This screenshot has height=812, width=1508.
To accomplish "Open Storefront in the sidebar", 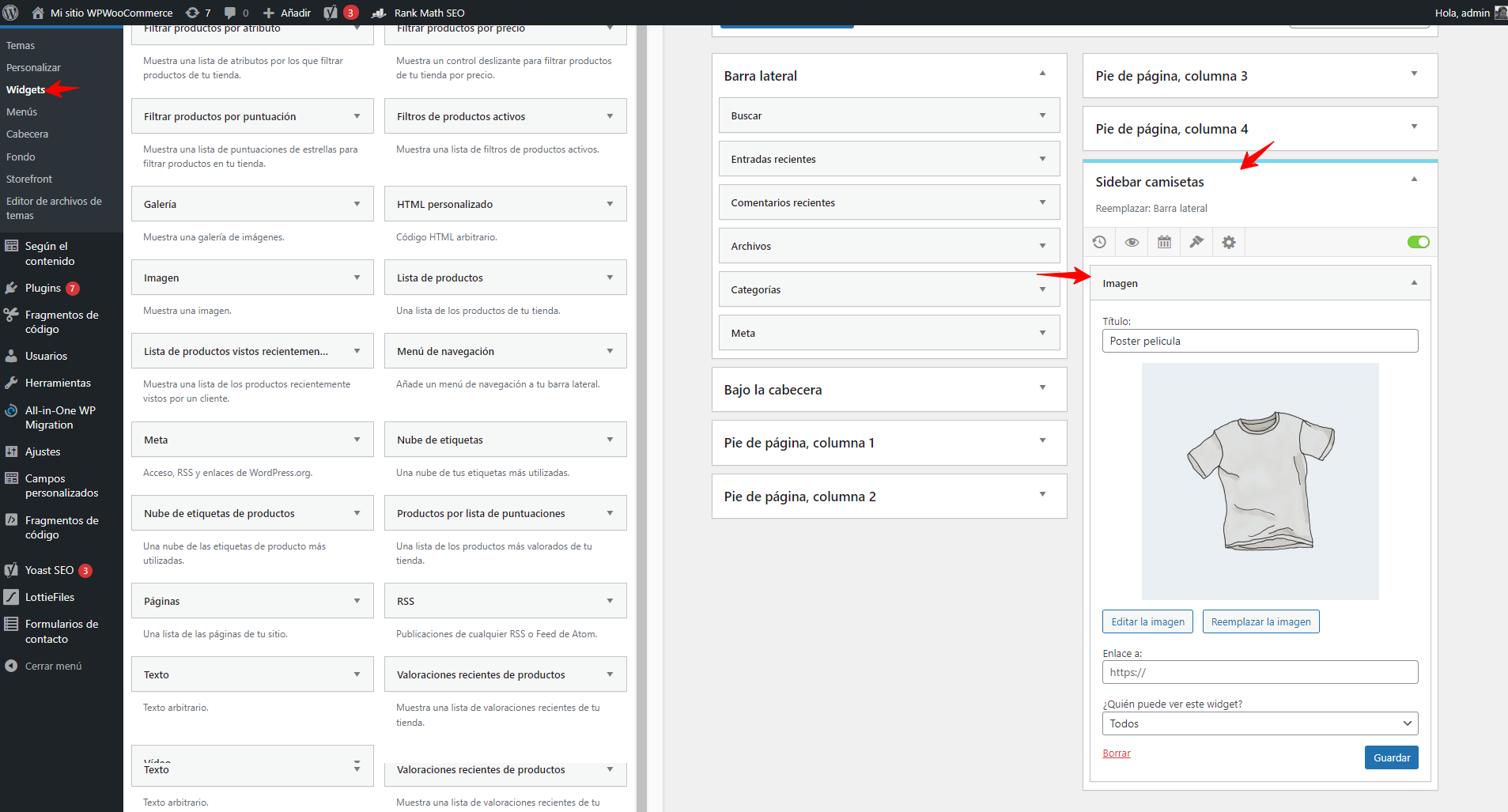I will (29, 179).
